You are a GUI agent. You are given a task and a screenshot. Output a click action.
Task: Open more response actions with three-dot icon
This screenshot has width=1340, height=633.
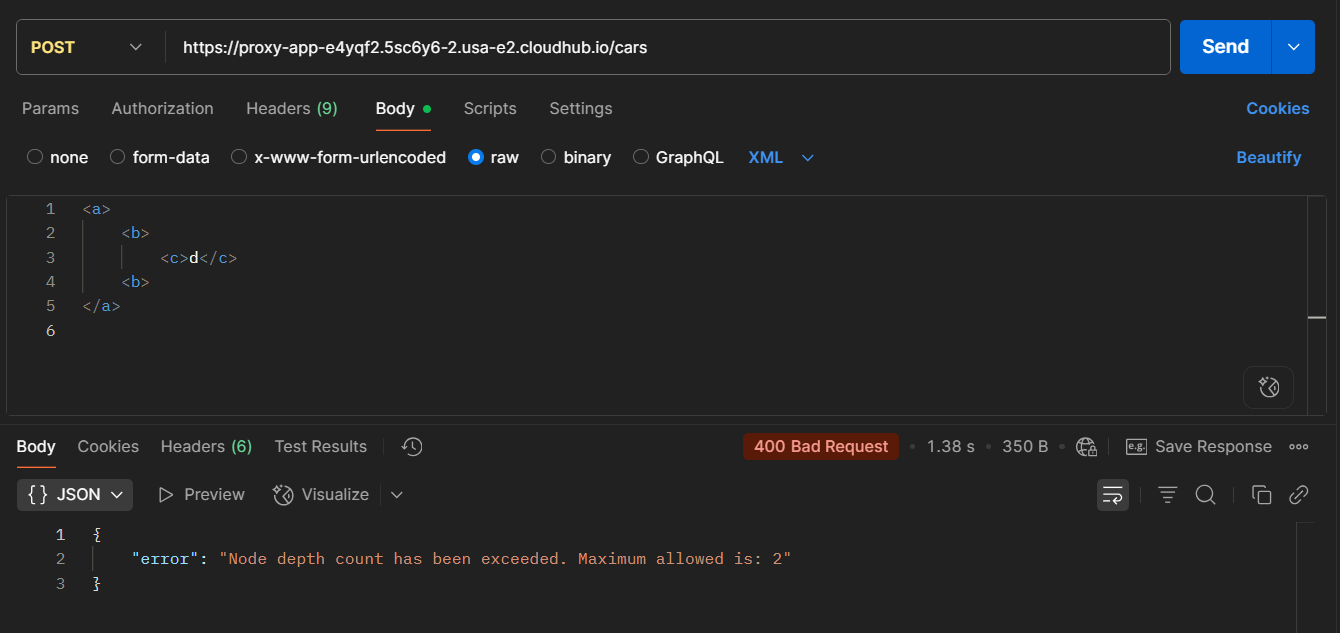(x=1299, y=446)
